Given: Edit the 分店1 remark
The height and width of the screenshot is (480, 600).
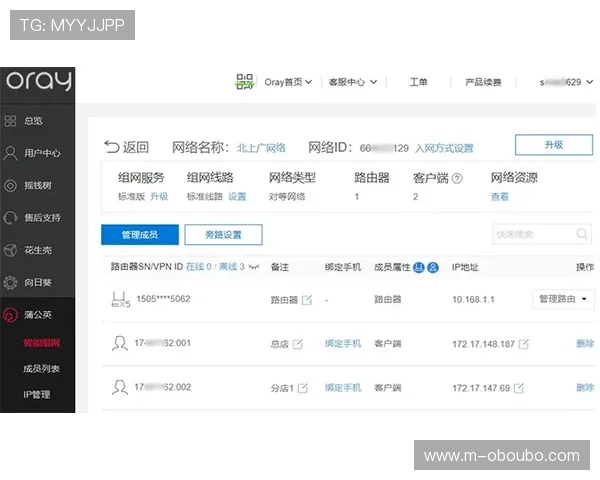Looking at the screenshot, I should [303, 388].
